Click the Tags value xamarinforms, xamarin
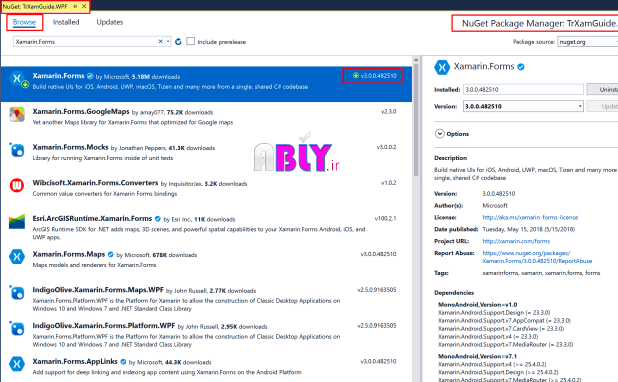Screen dimensions: 618x382 541,273
